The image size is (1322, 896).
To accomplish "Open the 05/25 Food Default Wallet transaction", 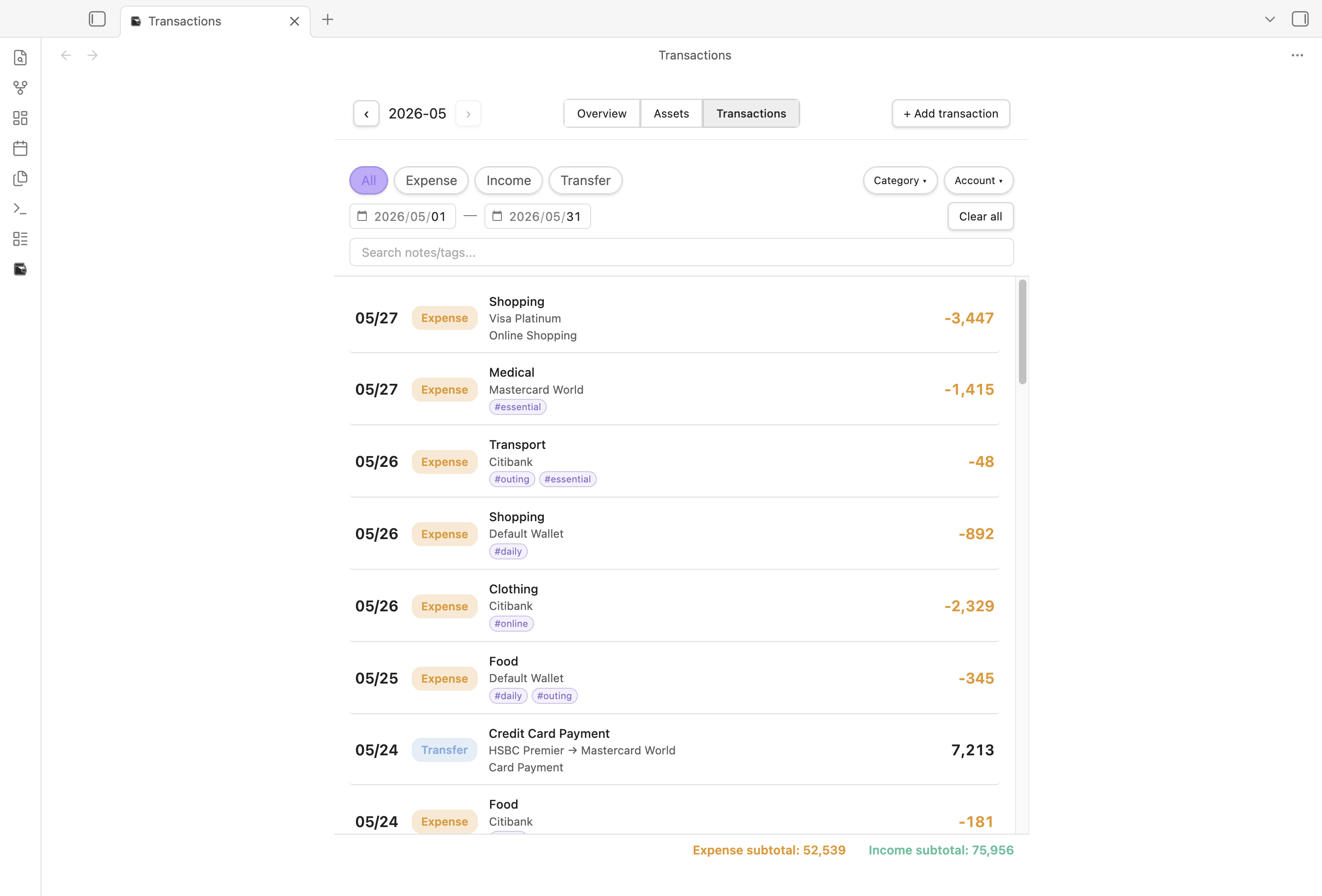I will (674, 679).
